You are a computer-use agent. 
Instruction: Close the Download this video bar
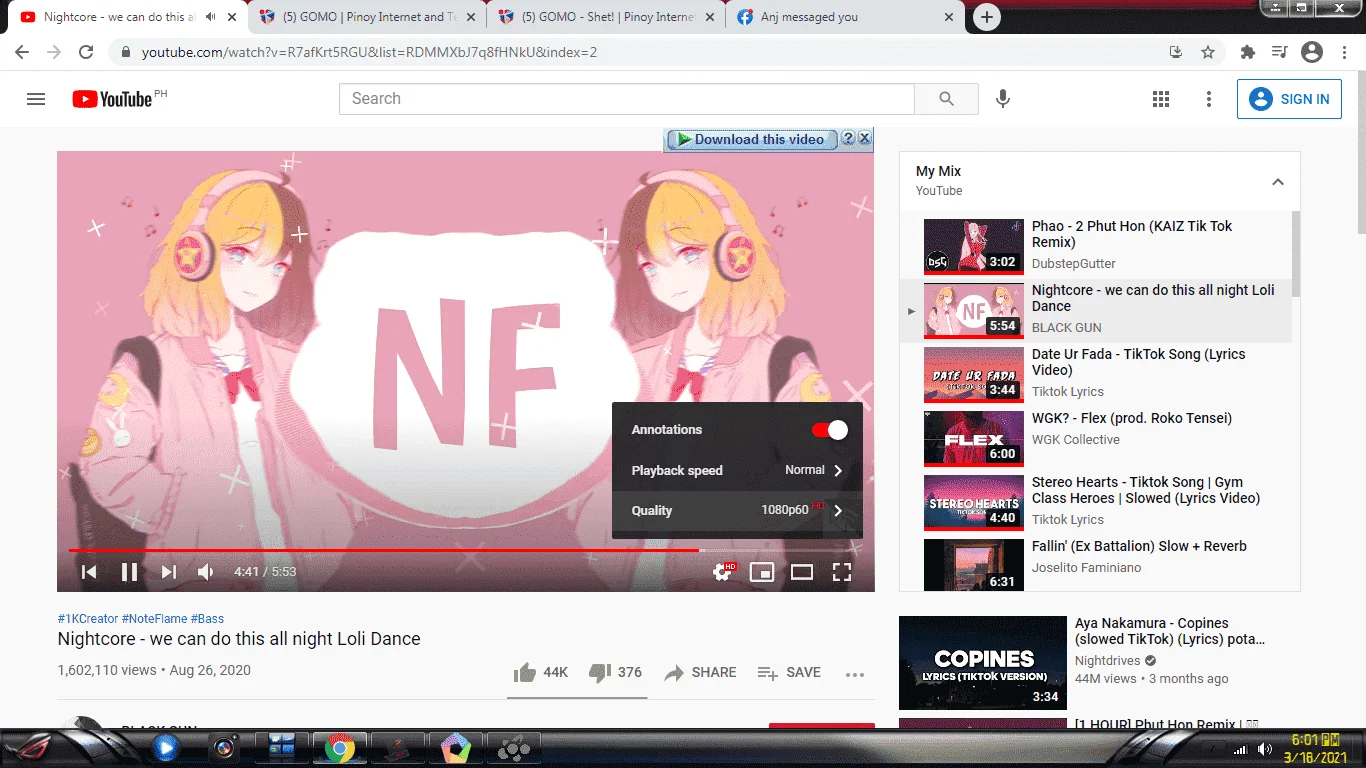(865, 139)
